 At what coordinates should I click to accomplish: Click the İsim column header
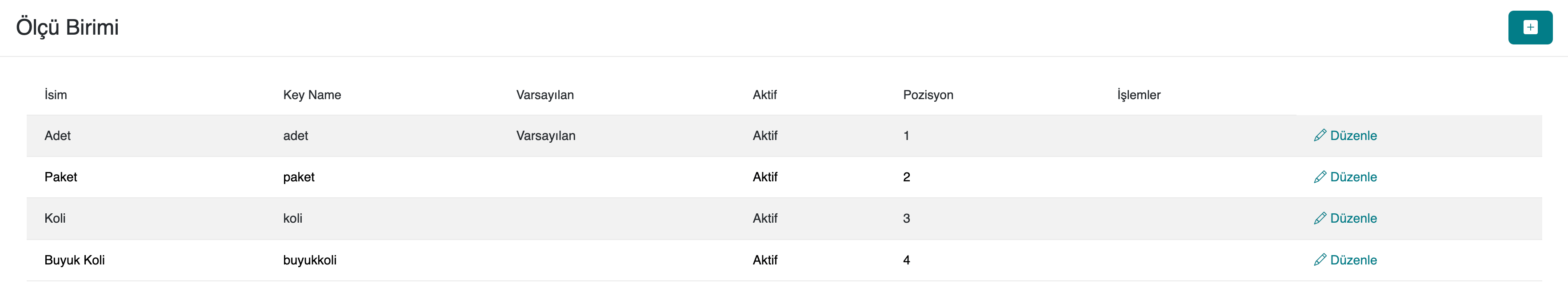(56, 95)
